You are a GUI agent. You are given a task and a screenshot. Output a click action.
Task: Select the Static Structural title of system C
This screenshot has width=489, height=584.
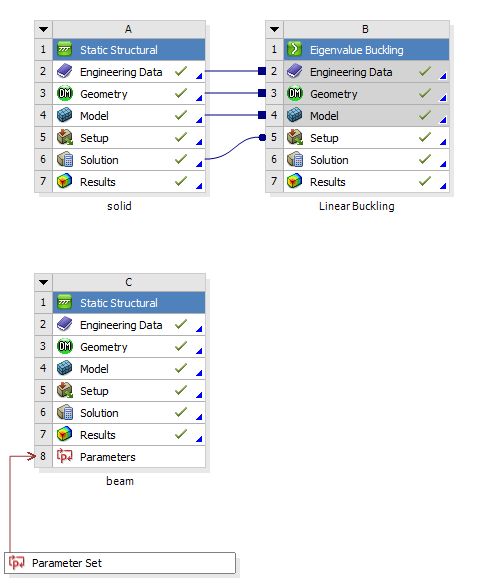129,302
